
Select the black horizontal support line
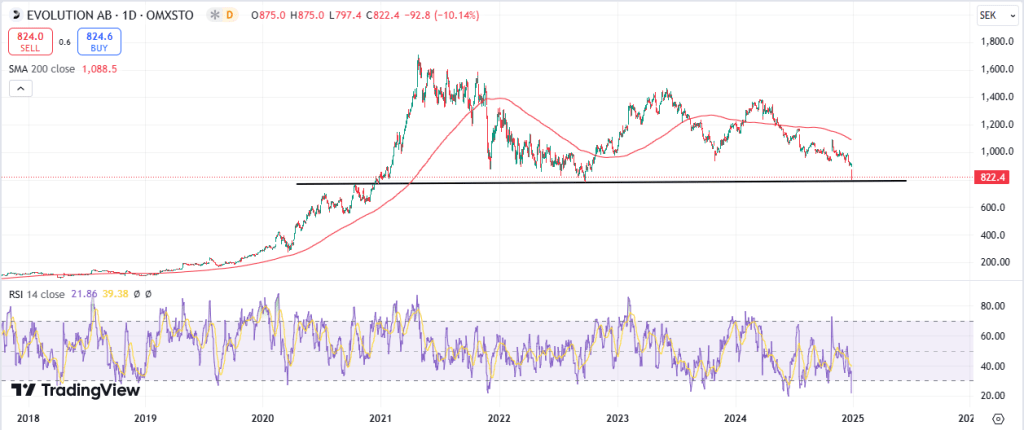pos(600,181)
